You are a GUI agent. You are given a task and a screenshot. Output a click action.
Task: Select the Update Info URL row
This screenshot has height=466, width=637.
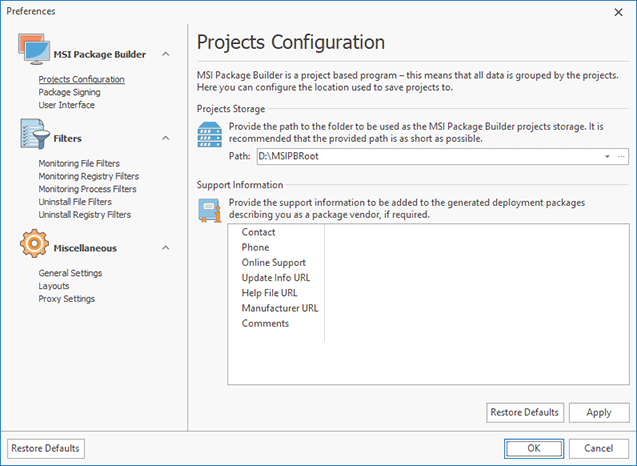(428, 278)
